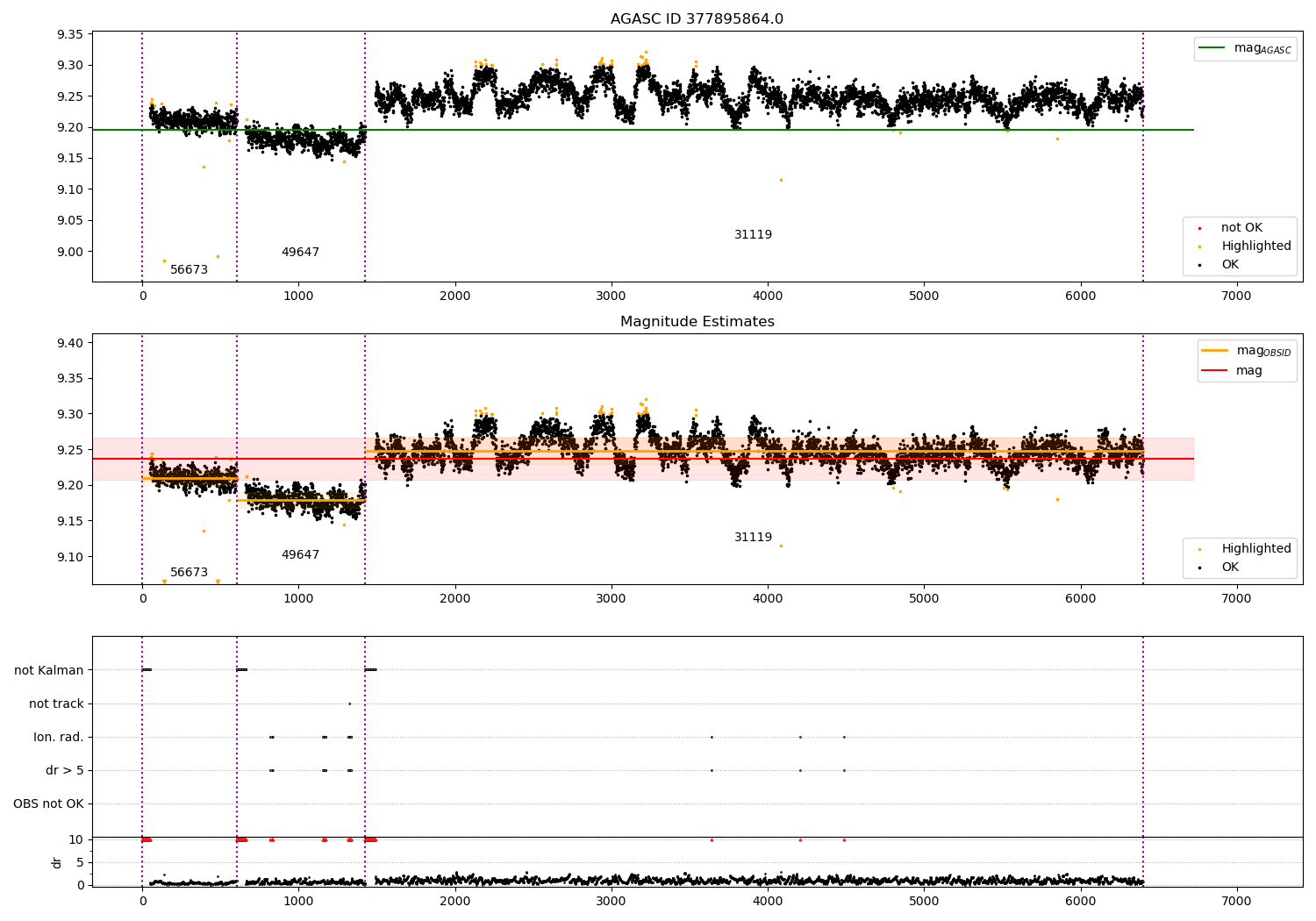Click OBSID label 56673 in top plot
1316x921 pixels.
click(x=189, y=270)
